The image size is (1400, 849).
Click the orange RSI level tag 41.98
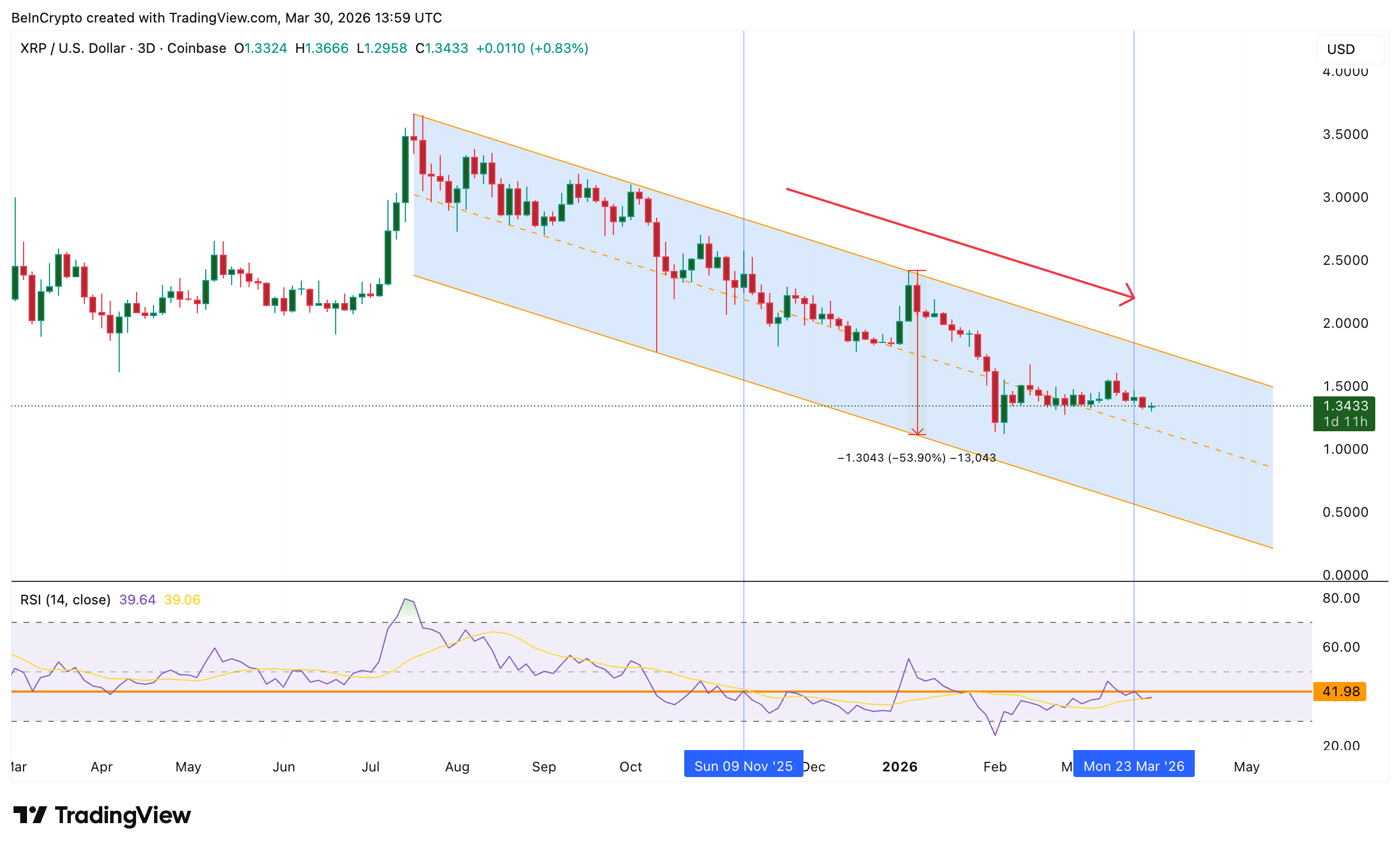(x=1340, y=691)
